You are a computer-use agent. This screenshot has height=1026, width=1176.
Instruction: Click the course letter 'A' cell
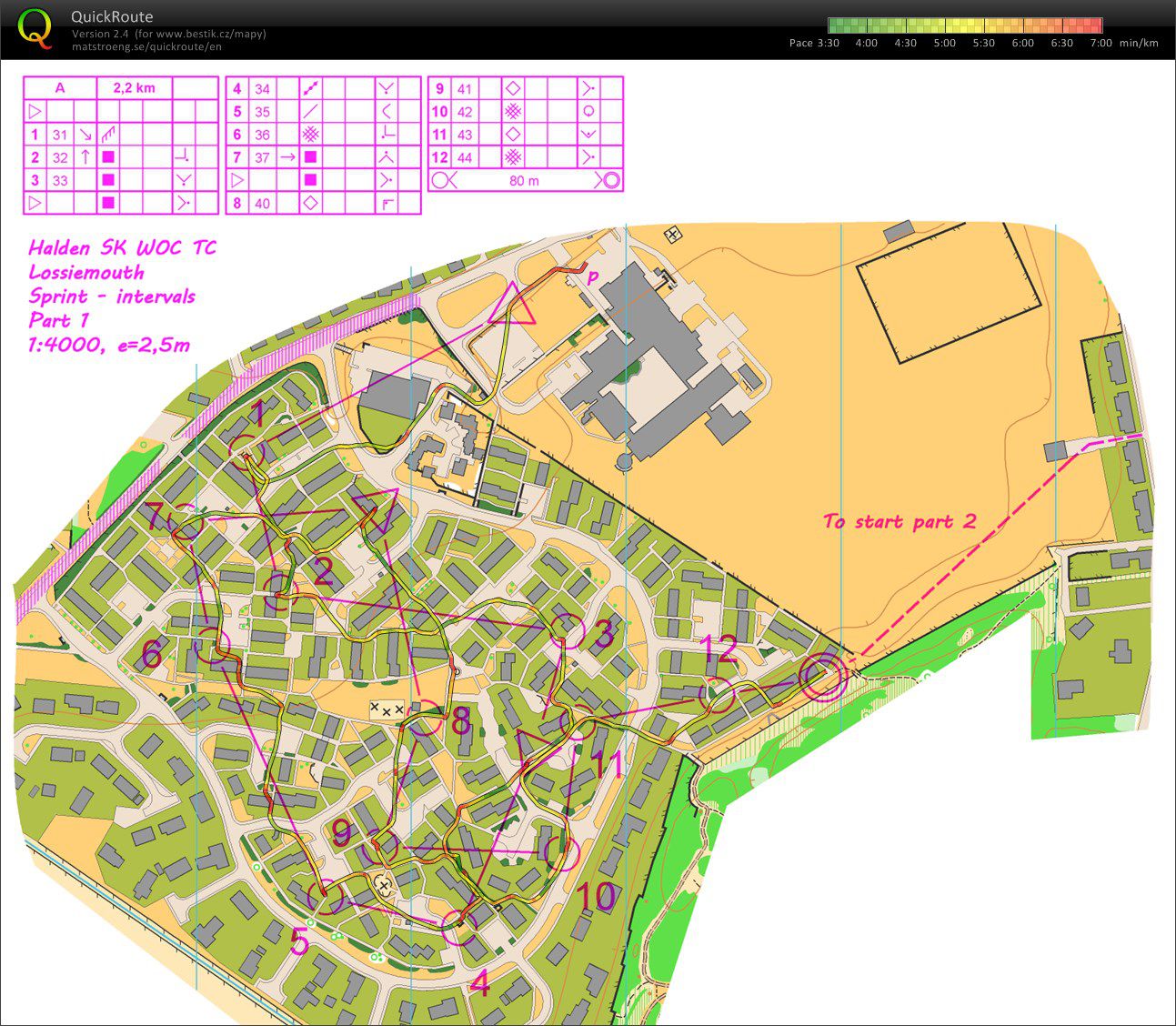(x=60, y=88)
